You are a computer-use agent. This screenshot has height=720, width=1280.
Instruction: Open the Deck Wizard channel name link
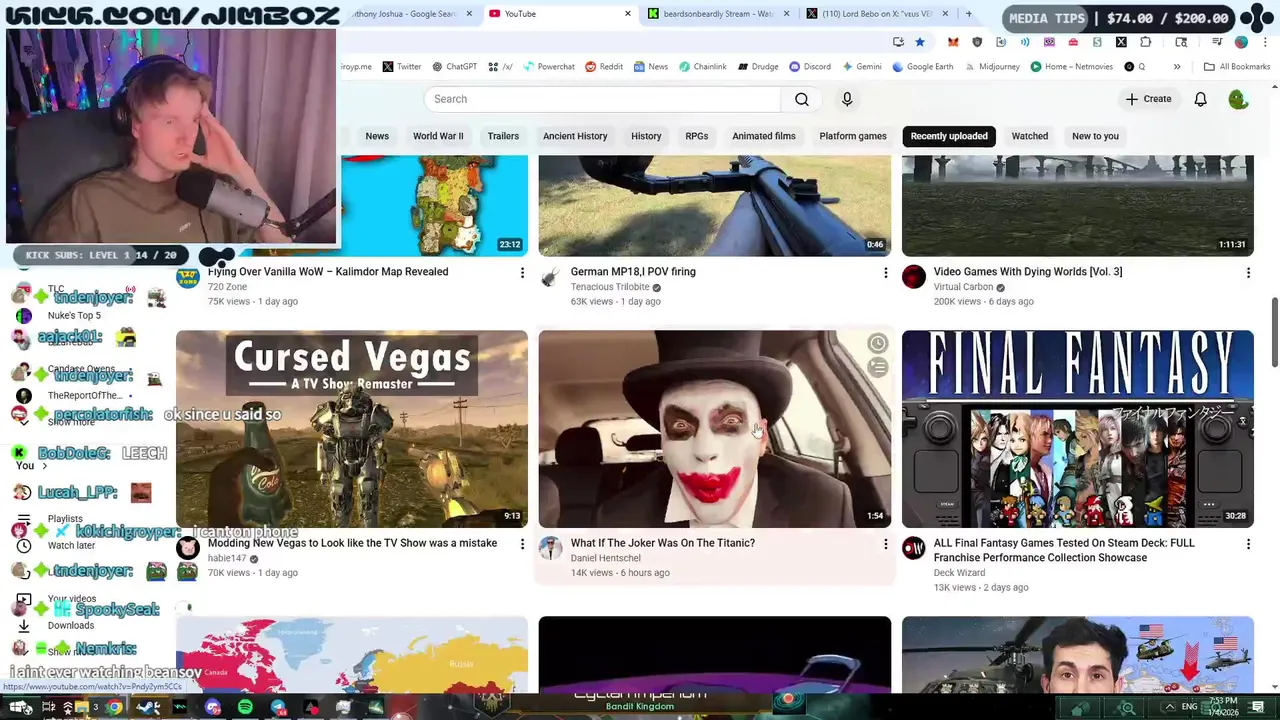coord(960,573)
